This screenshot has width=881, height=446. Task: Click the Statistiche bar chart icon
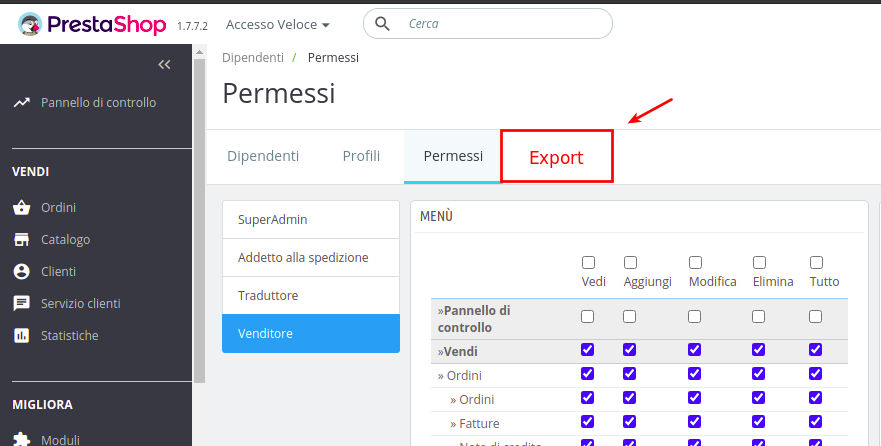coord(21,335)
